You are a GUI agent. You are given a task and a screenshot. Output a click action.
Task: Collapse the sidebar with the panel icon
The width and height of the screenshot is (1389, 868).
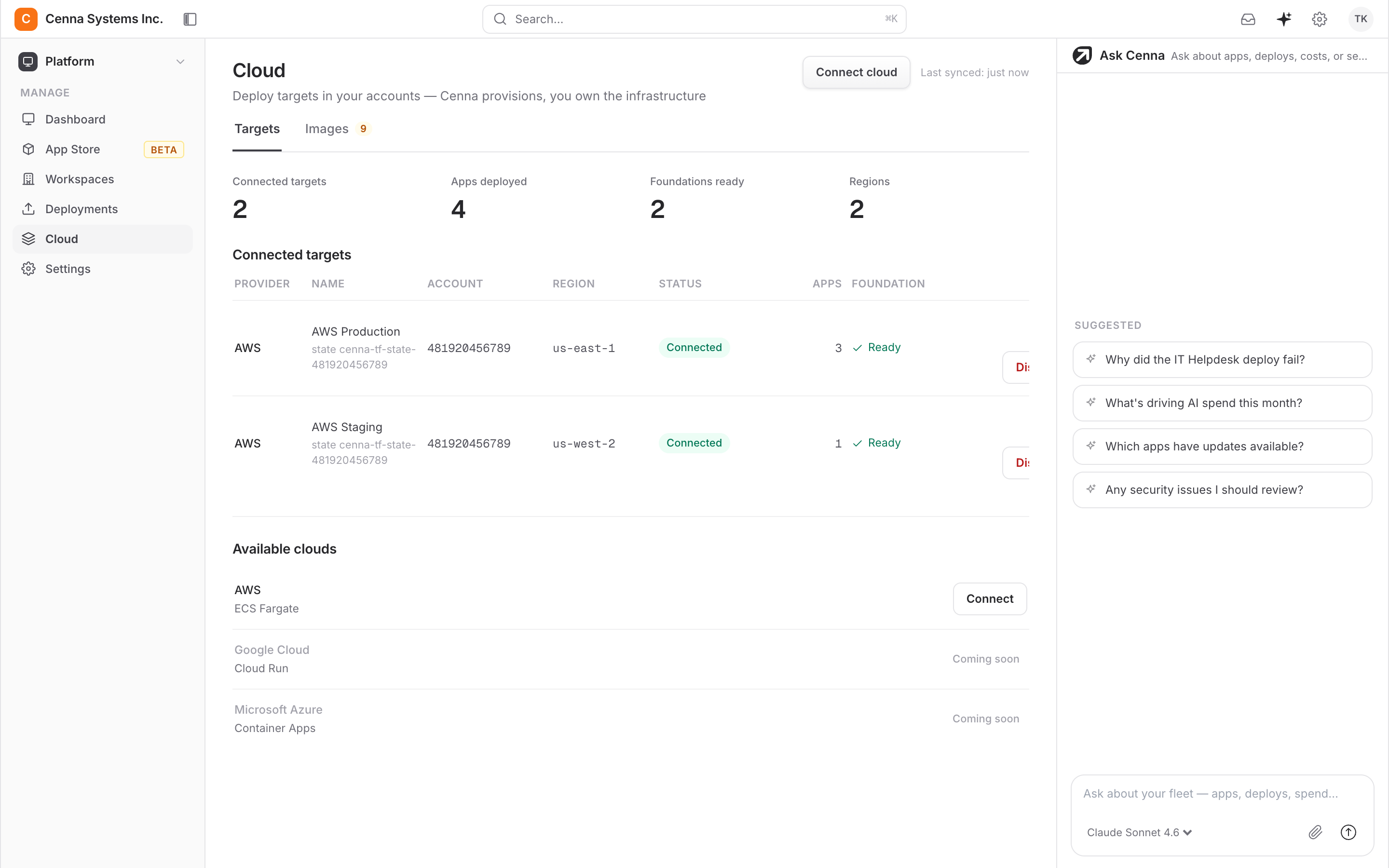190,19
